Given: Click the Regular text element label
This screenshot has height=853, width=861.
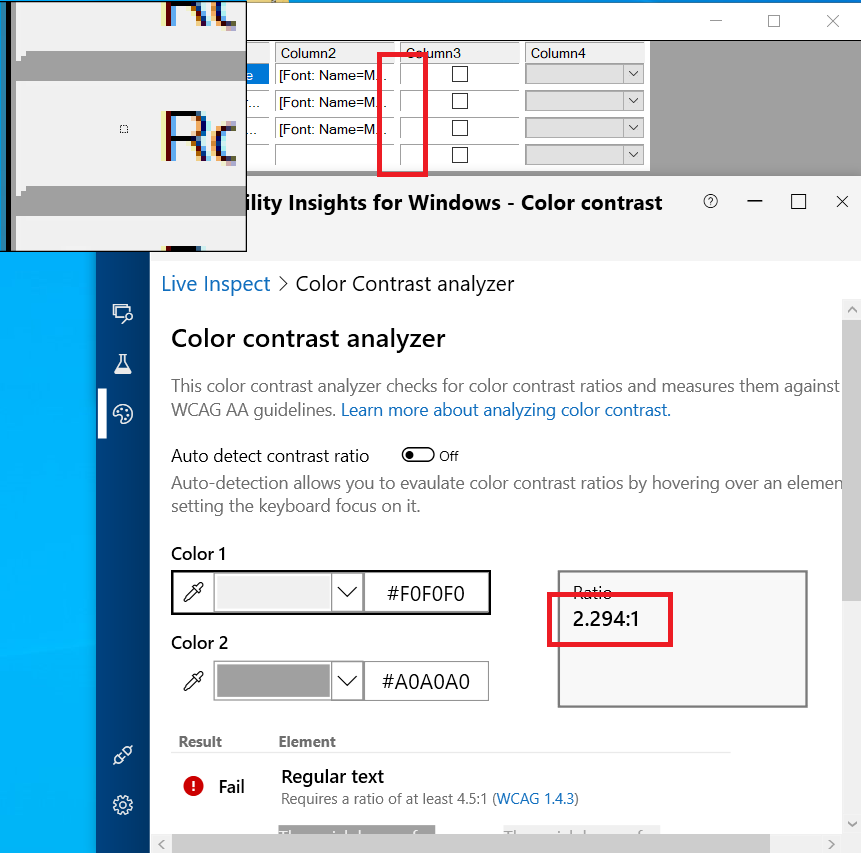Looking at the screenshot, I should click(332, 777).
